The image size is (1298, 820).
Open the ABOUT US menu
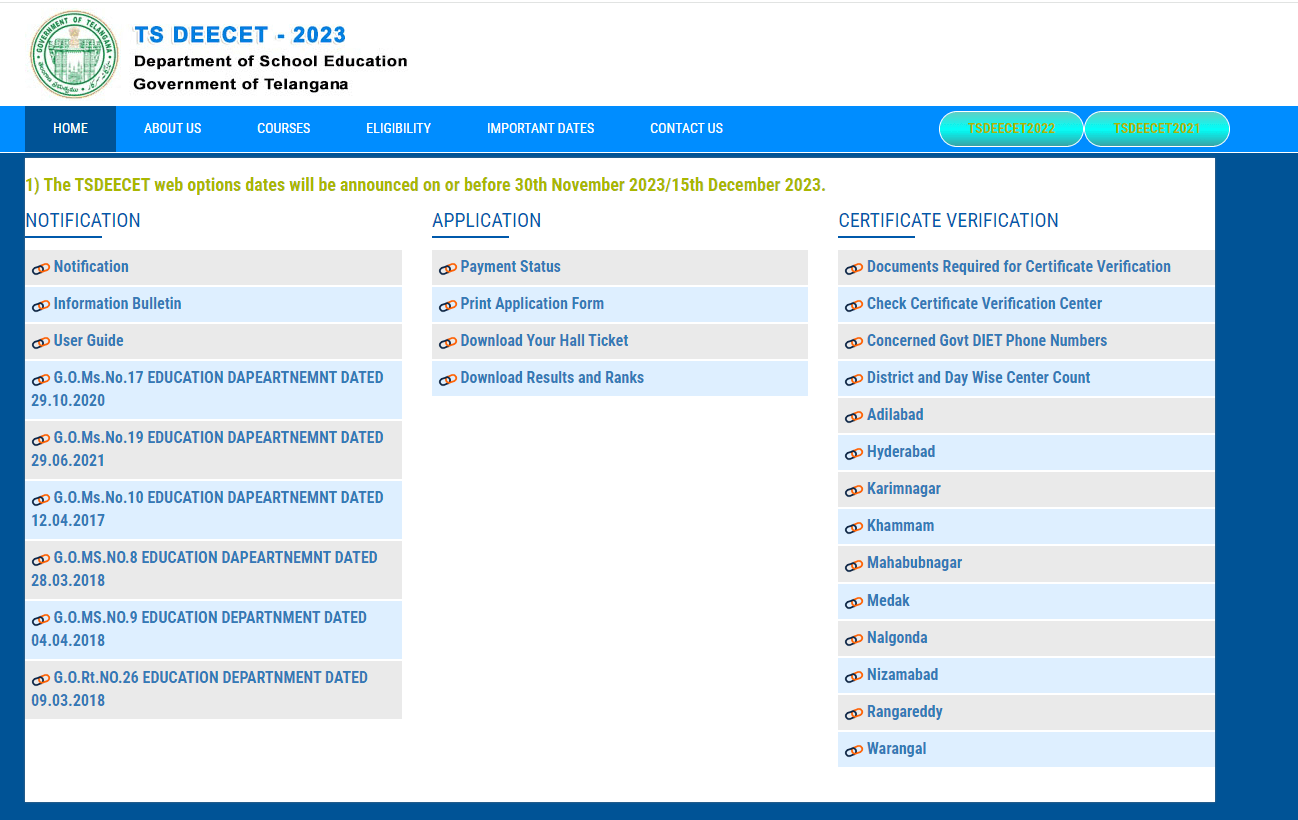pyautogui.click(x=172, y=128)
